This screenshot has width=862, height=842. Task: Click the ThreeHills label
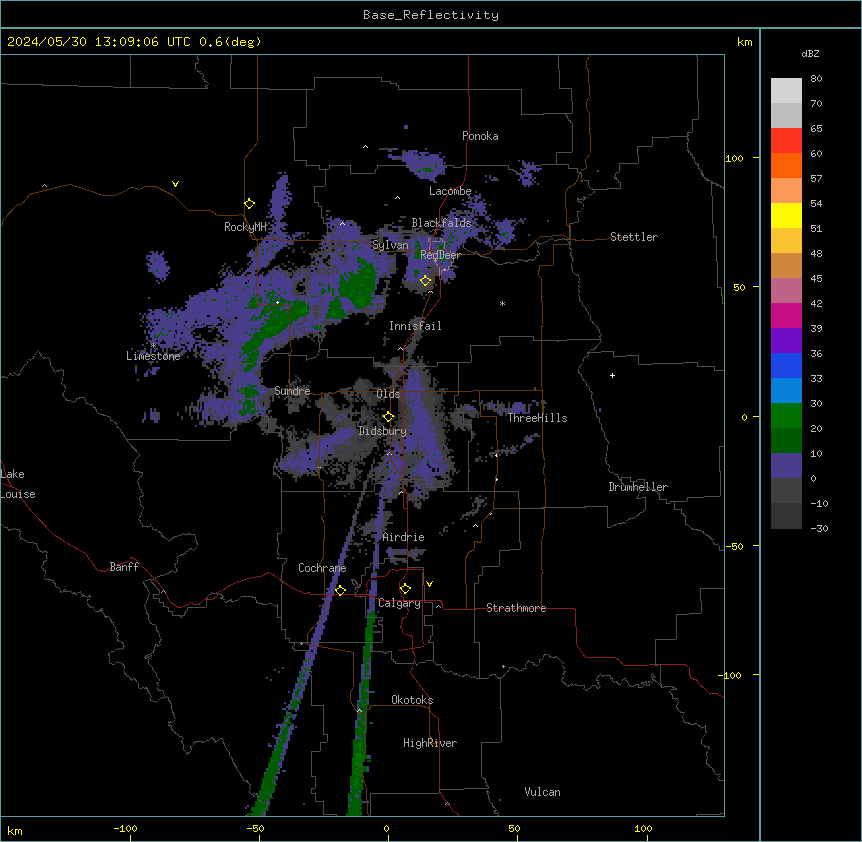537,418
